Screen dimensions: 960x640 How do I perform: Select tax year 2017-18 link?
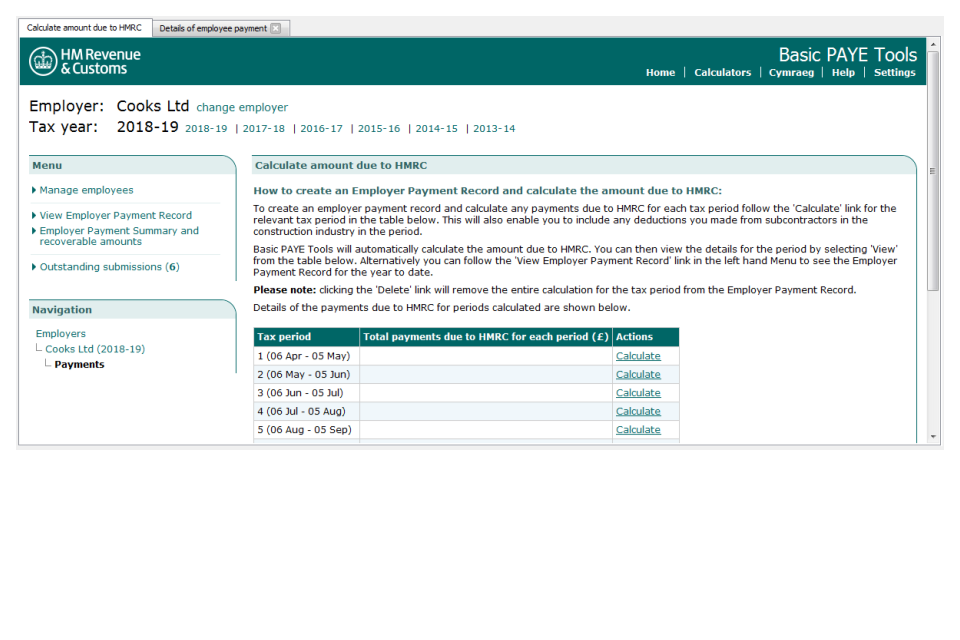coord(263,129)
